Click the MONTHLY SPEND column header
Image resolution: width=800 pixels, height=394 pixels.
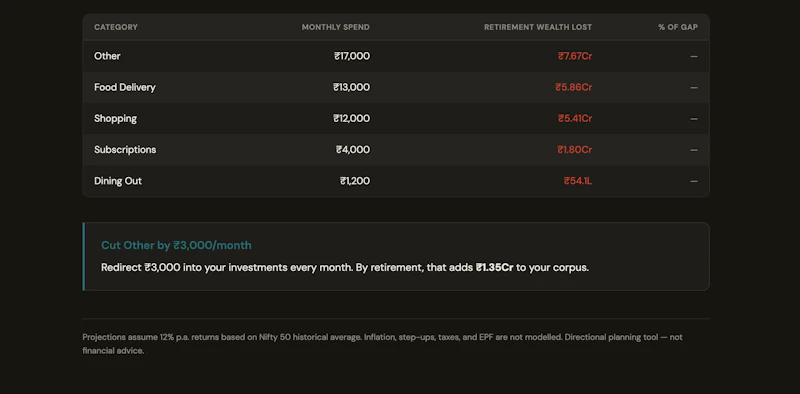click(336, 27)
